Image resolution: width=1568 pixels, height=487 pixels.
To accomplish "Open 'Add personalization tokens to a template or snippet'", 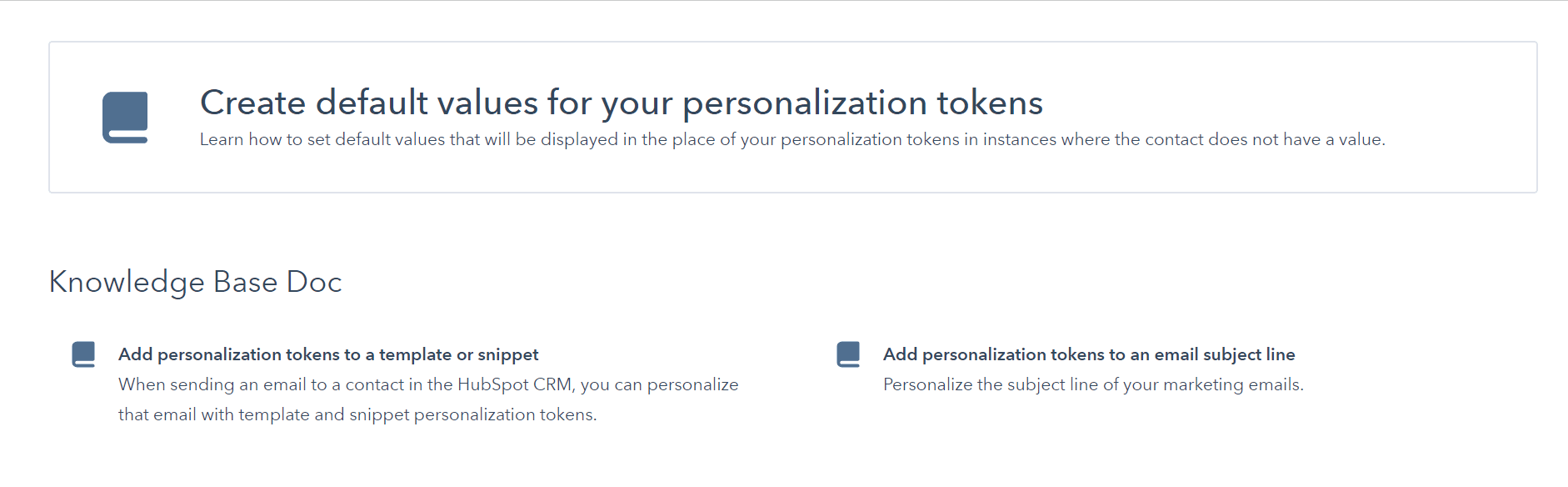I will pyautogui.click(x=328, y=354).
